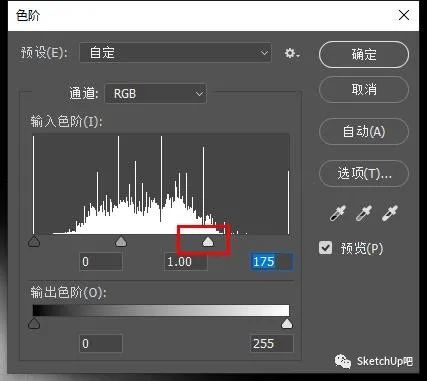Screen dimensions: 427x381
Task: Select the black point eyedropper
Action: (337, 213)
